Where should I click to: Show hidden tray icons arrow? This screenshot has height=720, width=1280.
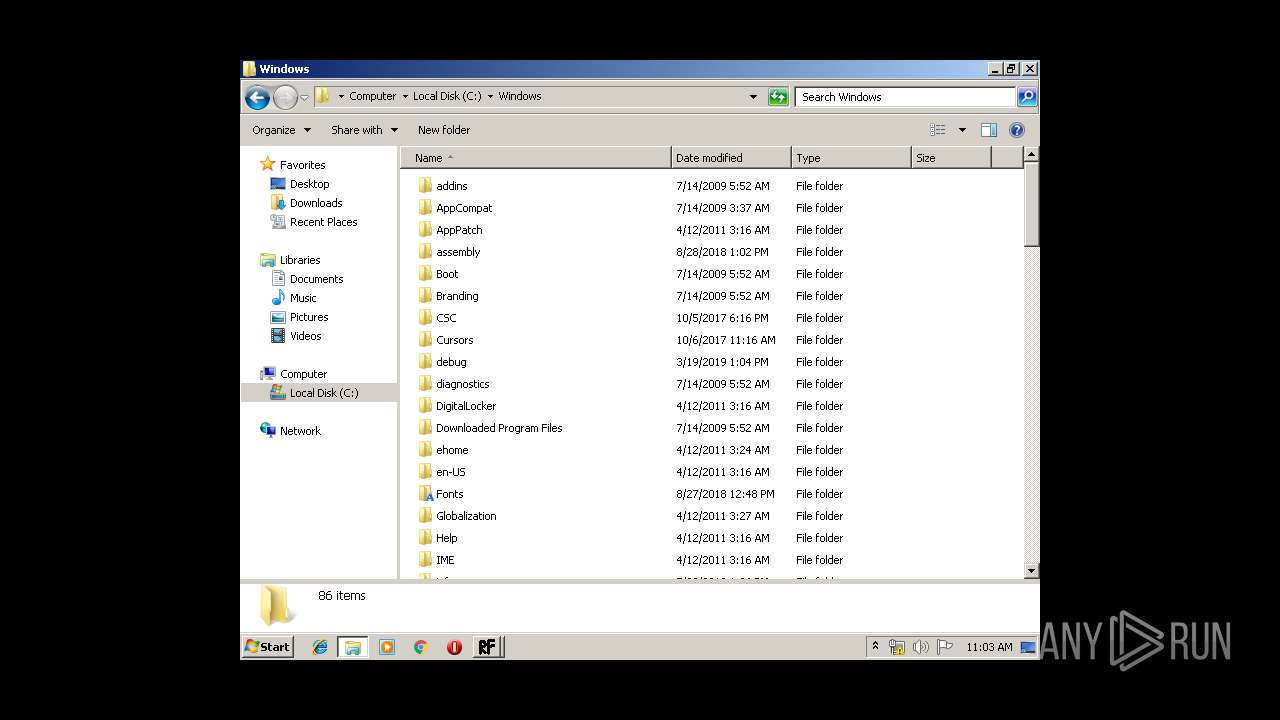(x=875, y=647)
